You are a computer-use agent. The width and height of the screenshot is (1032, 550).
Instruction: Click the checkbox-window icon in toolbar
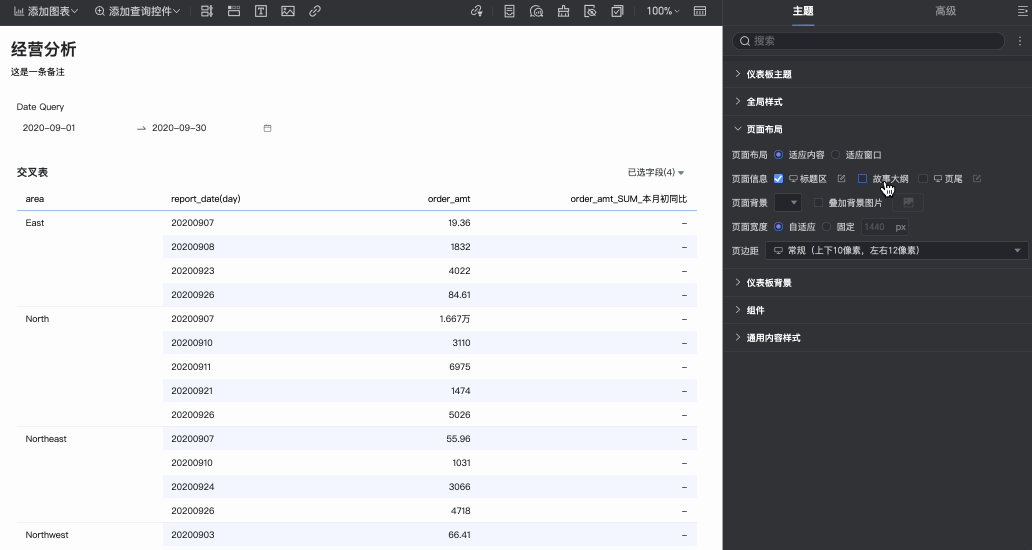617,11
